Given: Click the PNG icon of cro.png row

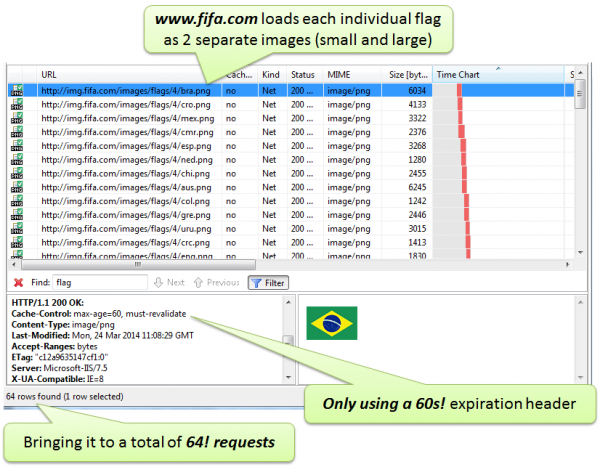Looking at the screenshot, I should (x=17, y=104).
